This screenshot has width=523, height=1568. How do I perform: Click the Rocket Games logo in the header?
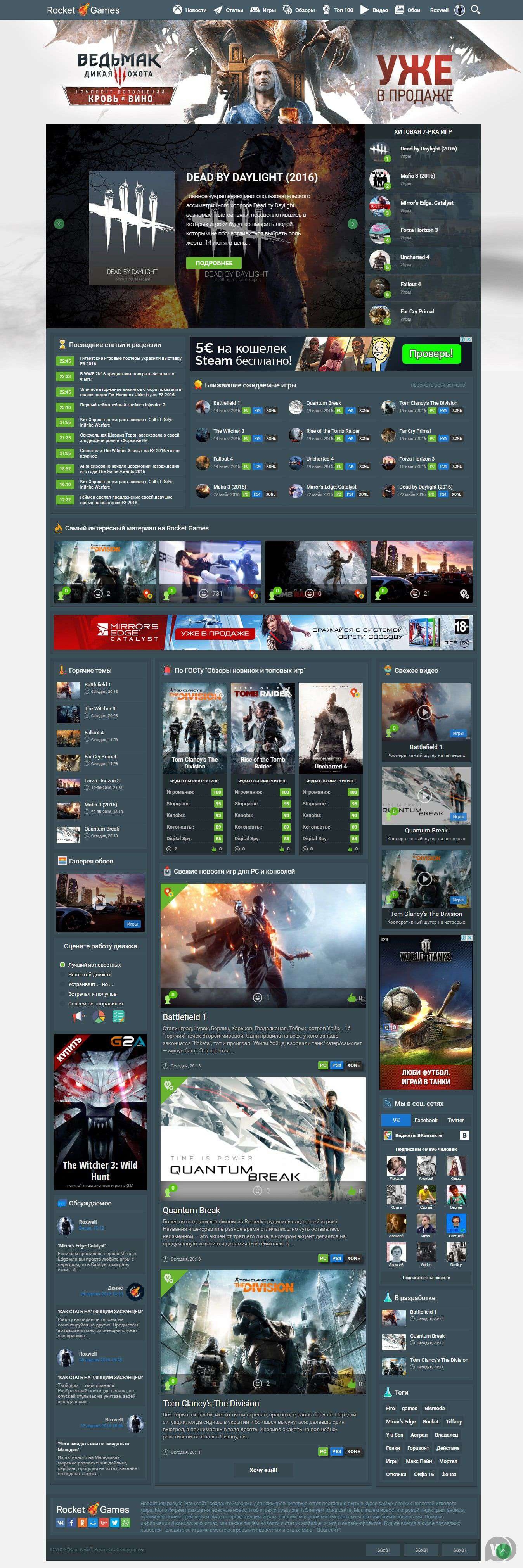coord(83,10)
